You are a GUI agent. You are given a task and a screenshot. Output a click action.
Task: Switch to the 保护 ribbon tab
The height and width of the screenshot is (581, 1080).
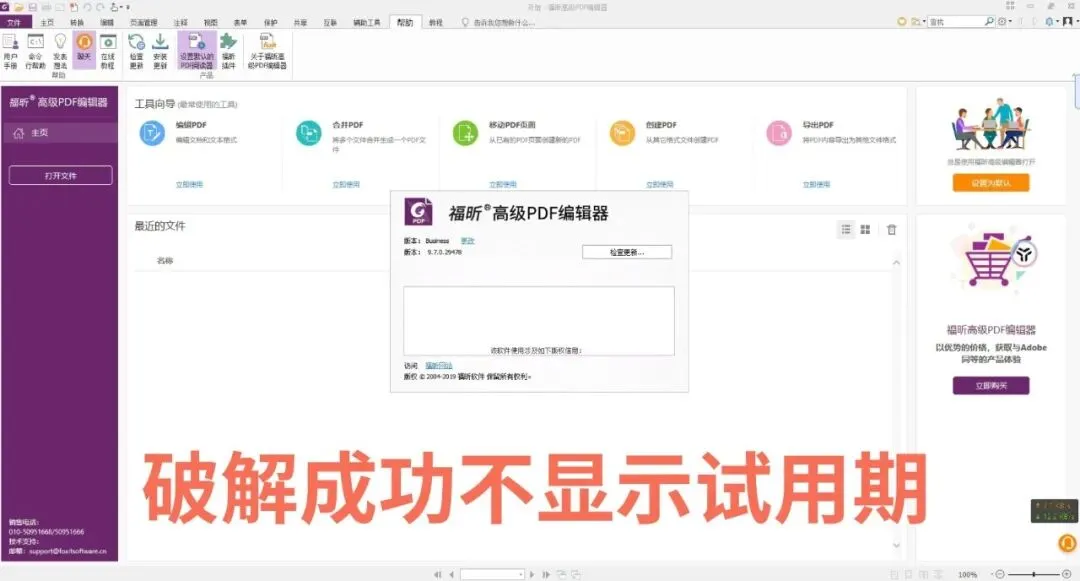pyautogui.click(x=271, y=22)
